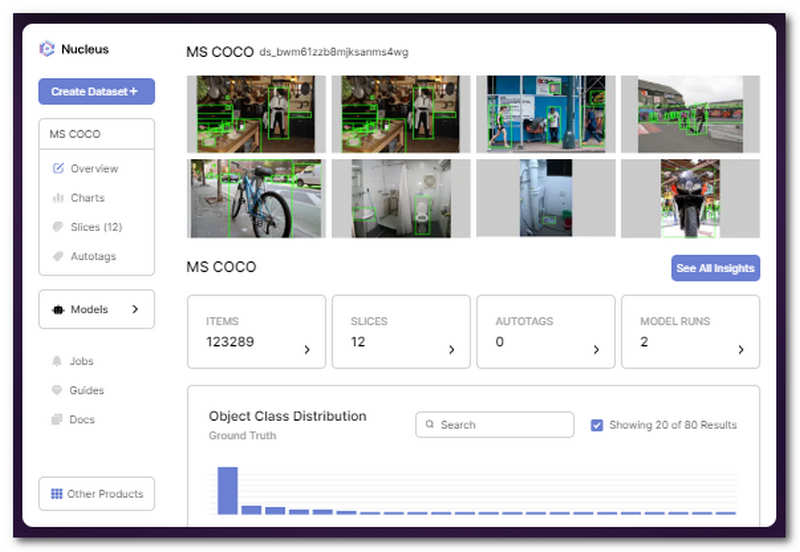Click the Autotags tag icon

coord(58,256)
